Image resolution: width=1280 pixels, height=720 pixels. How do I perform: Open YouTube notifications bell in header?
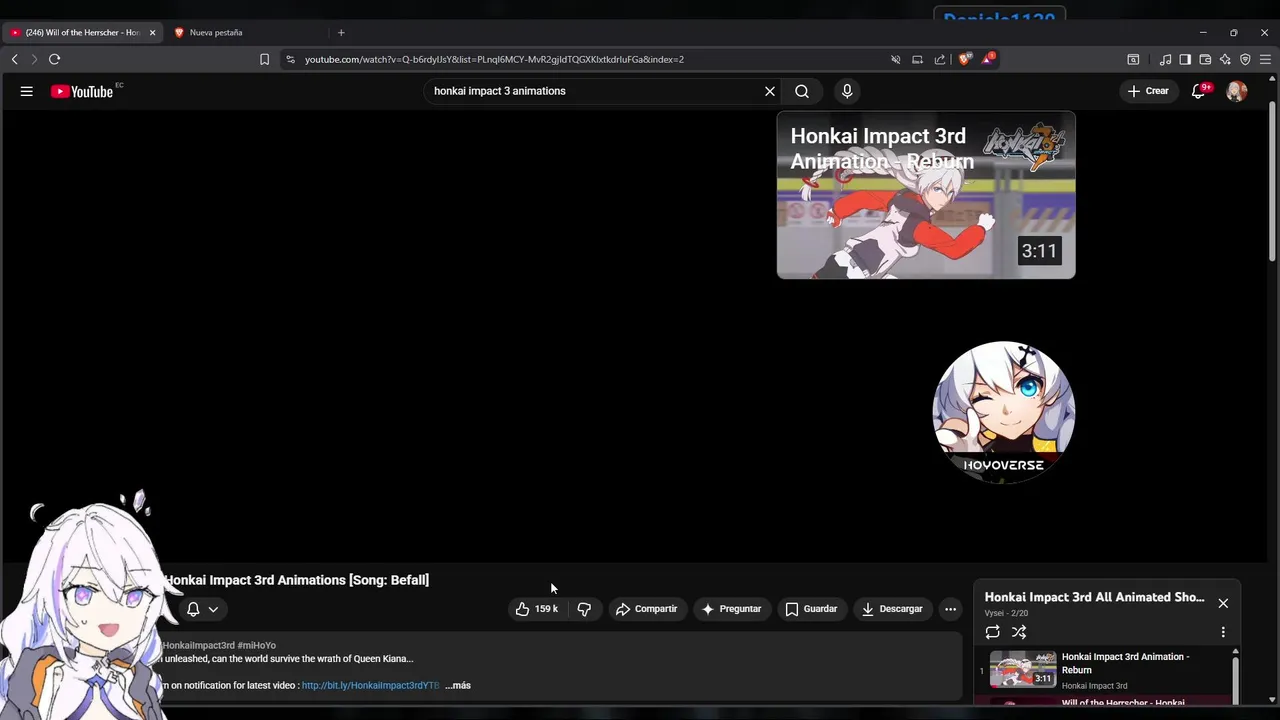[x=1198, y=91]
